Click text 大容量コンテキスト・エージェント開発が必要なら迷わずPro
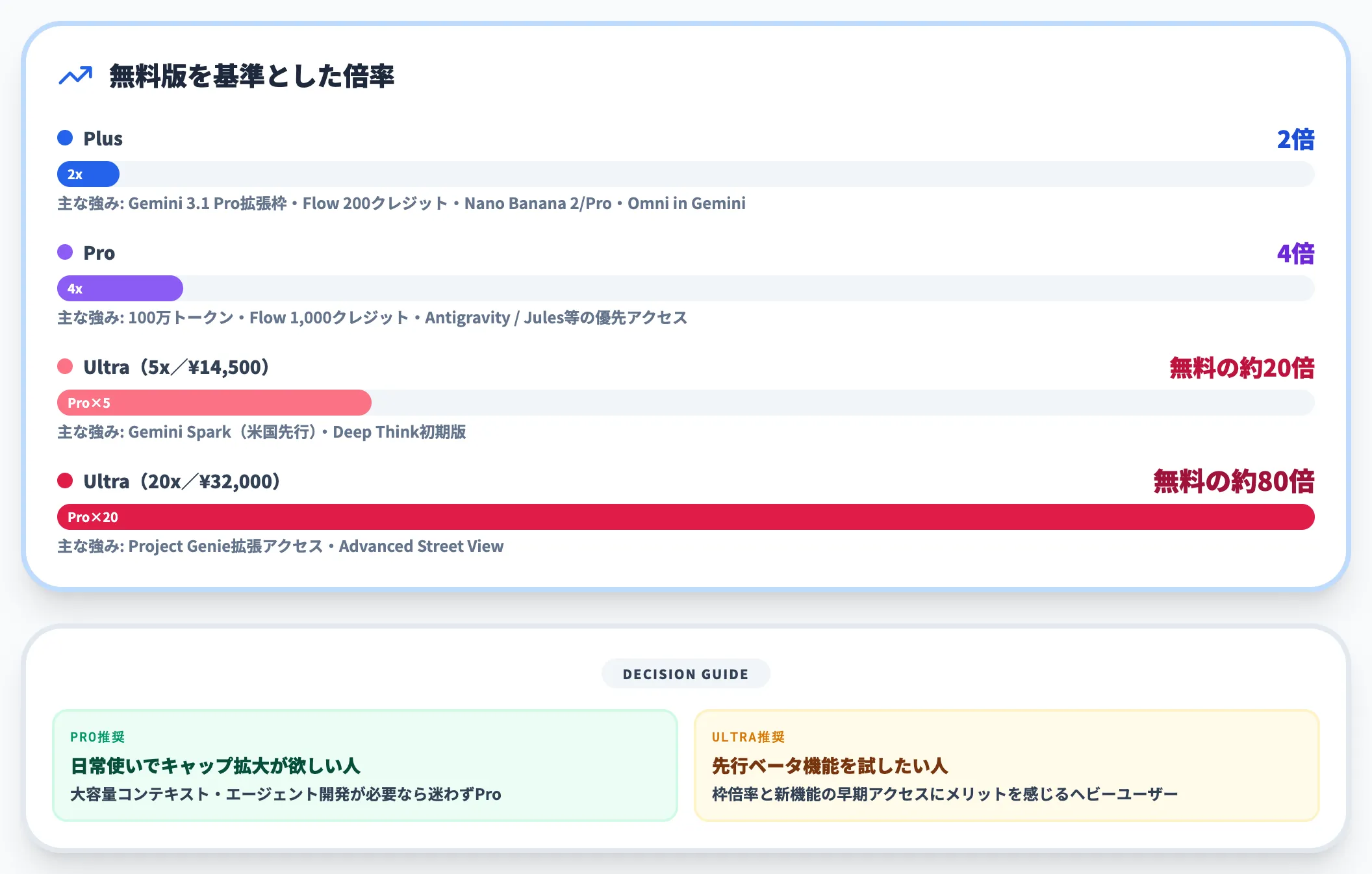Viewport: 1372px width, 874px height. coord(286,794)
